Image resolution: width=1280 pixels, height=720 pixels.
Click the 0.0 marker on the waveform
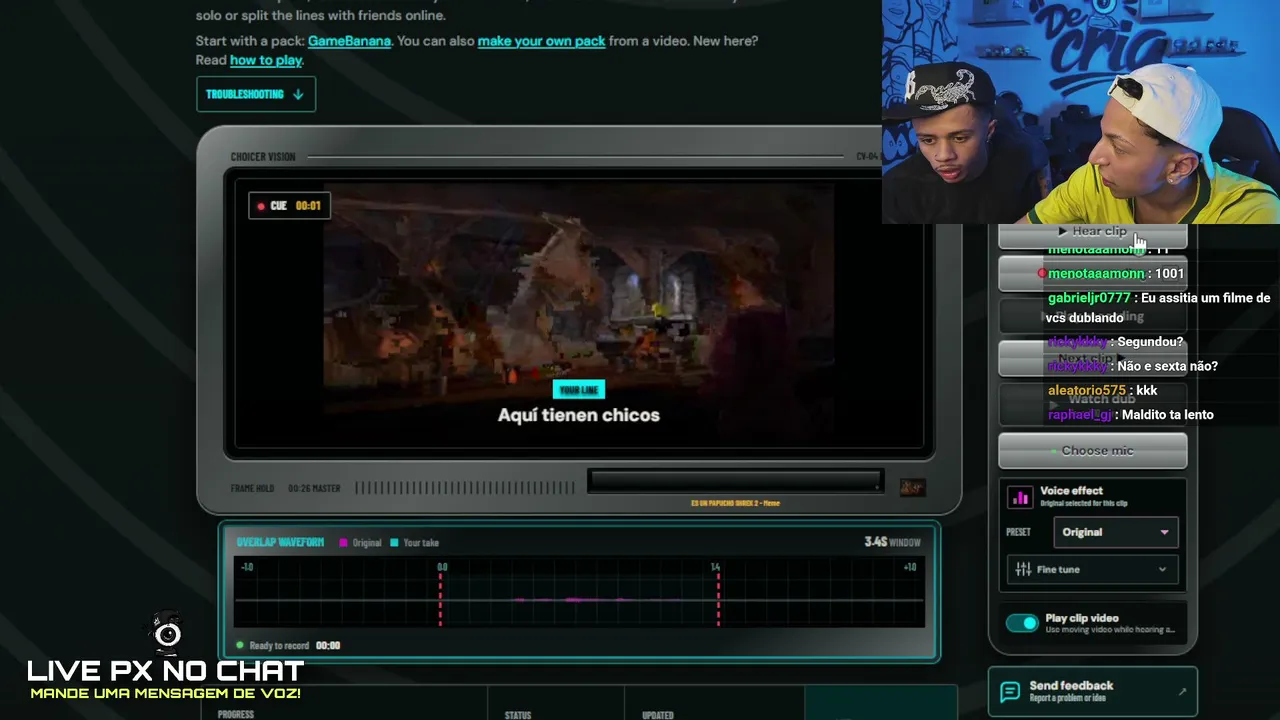pyautogui.click(x=442, y=567)
